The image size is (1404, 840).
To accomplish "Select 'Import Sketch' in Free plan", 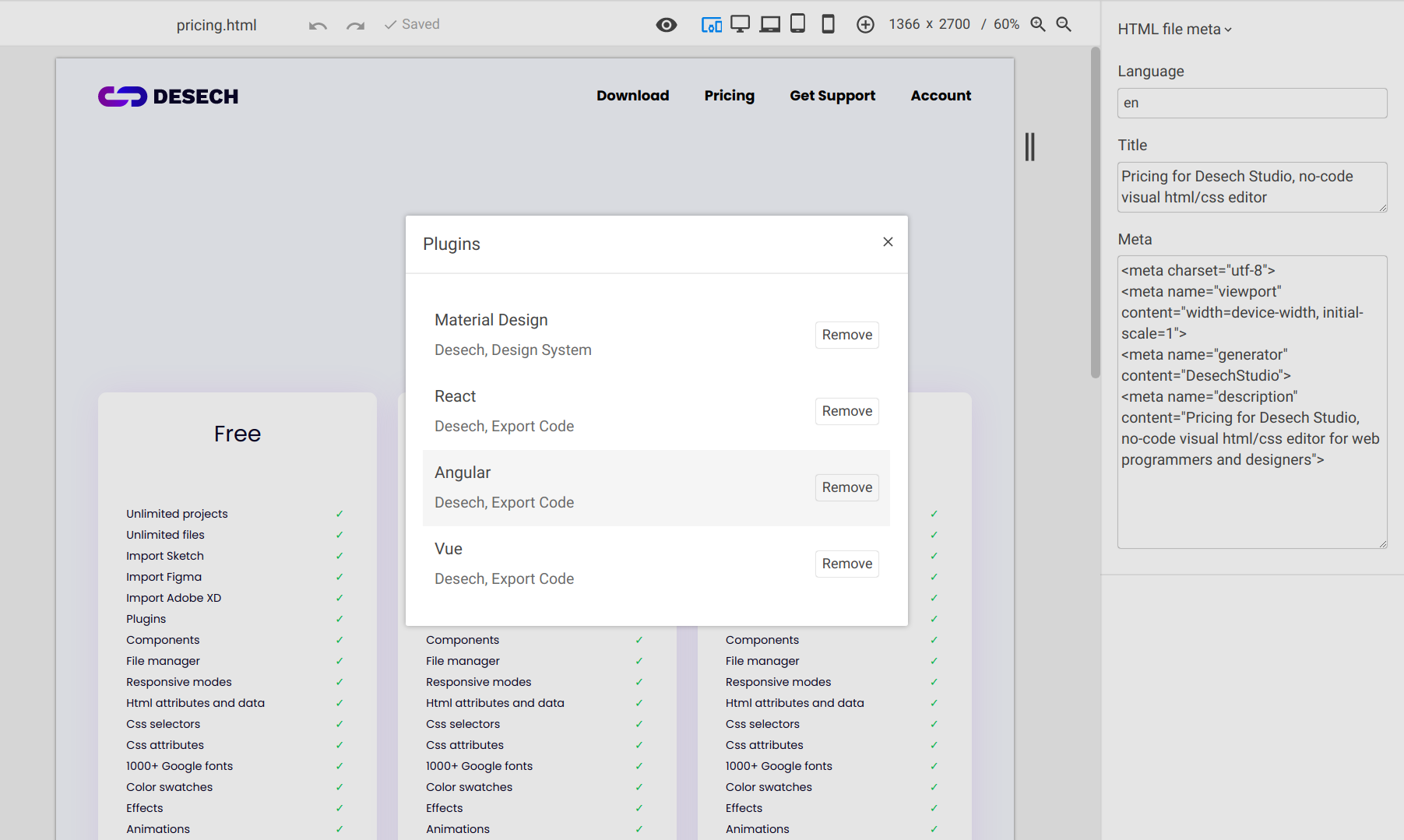I will (x=165, y=556).
